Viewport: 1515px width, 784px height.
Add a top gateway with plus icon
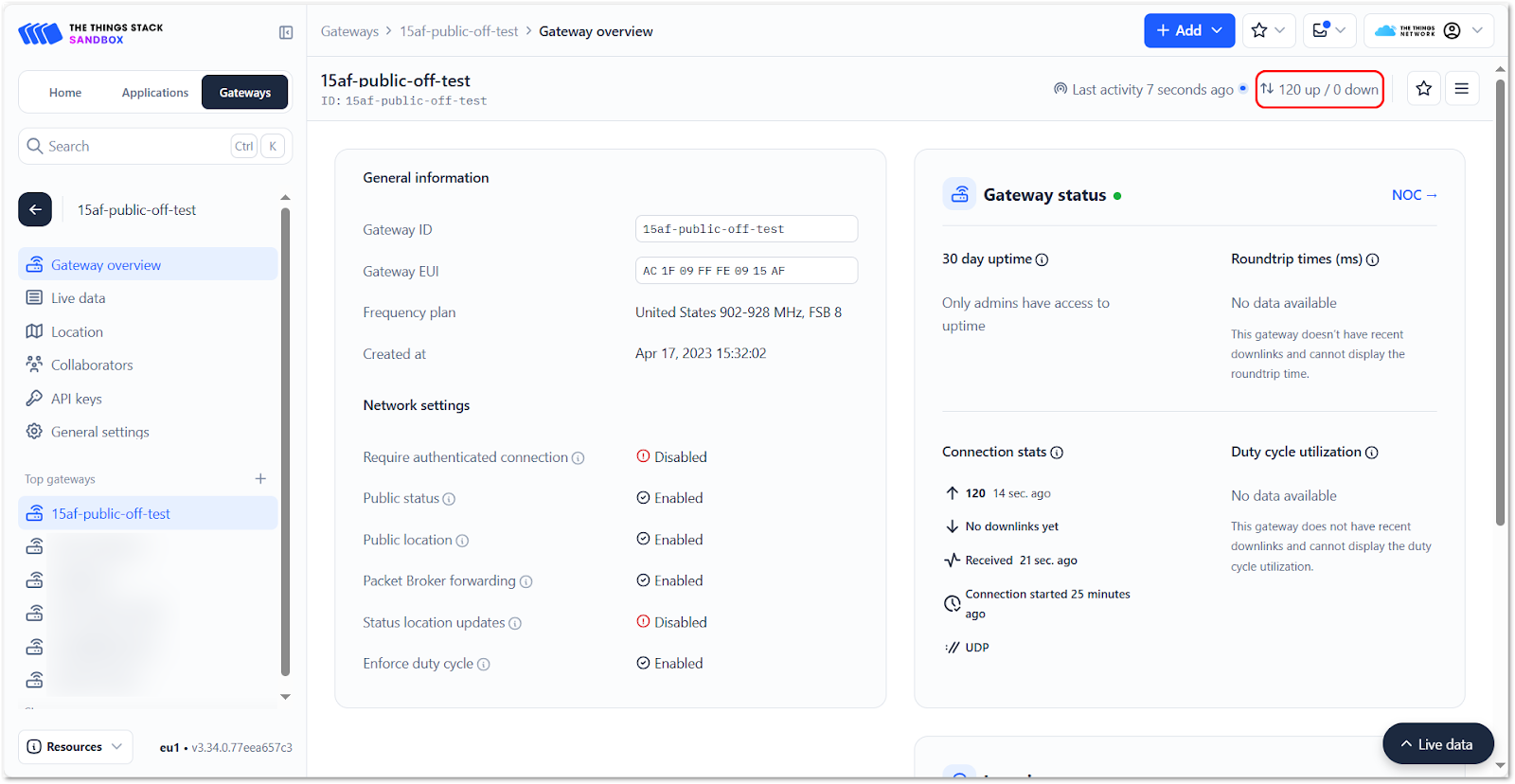pyautogui.click(x=260, y=479)
